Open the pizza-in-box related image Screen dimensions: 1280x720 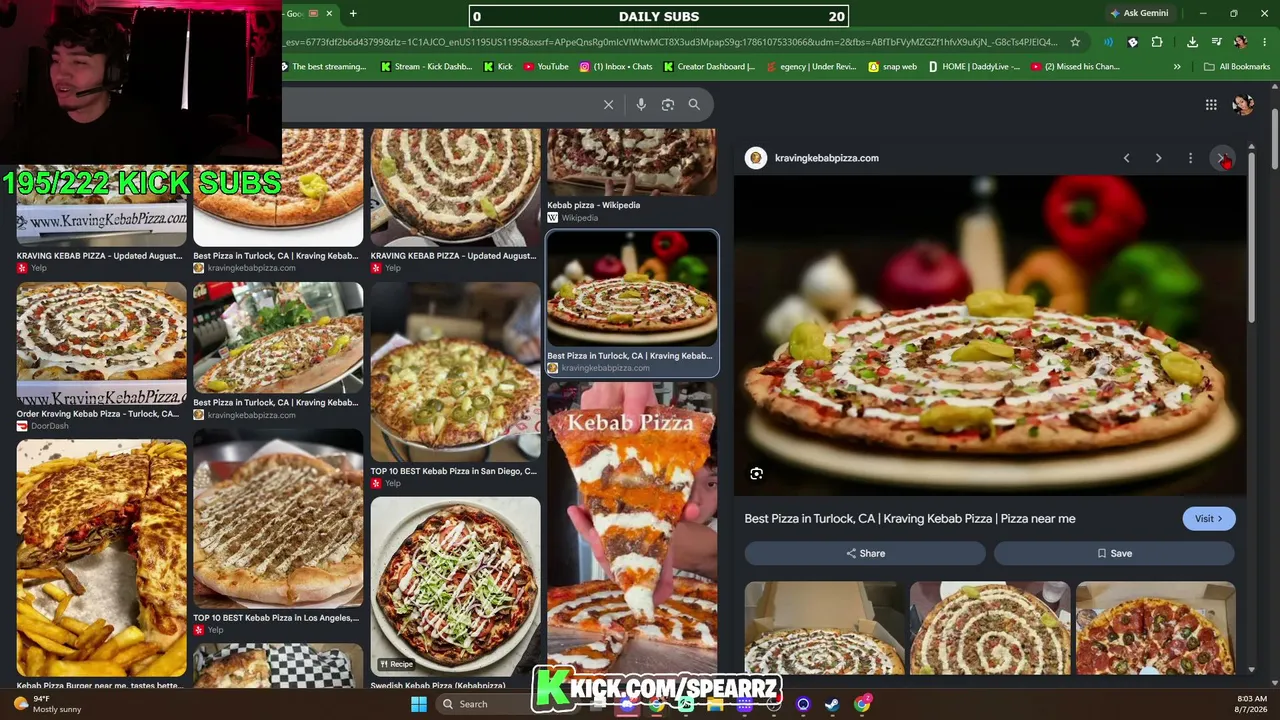[824, 628]
